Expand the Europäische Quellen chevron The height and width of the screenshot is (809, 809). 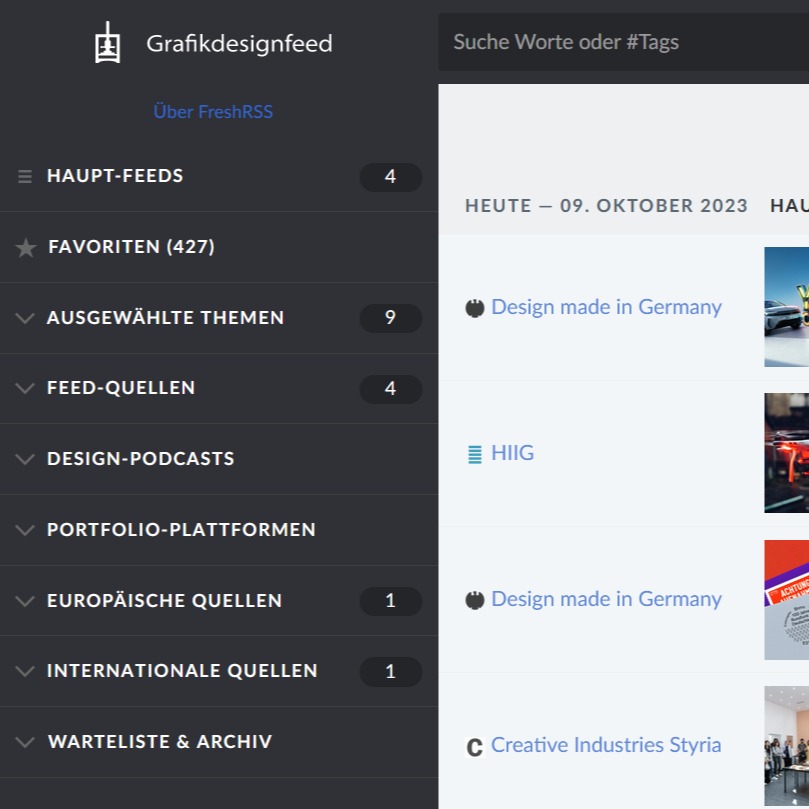click(x=25, y=601)
